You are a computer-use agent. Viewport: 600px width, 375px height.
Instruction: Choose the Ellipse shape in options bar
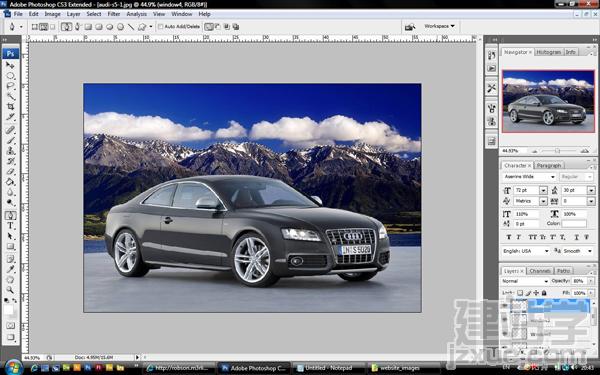110,26
